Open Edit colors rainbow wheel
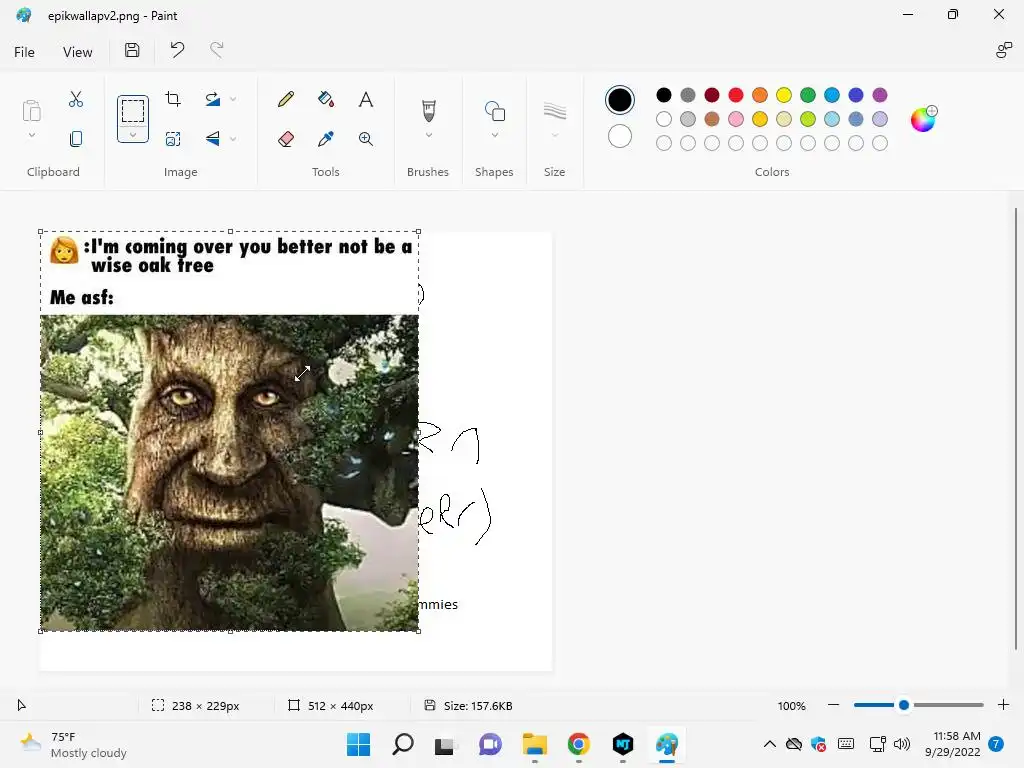Image resolution: width=1024 pixels, height=768 pixels. pyautogui.click(x=923, y=119)
